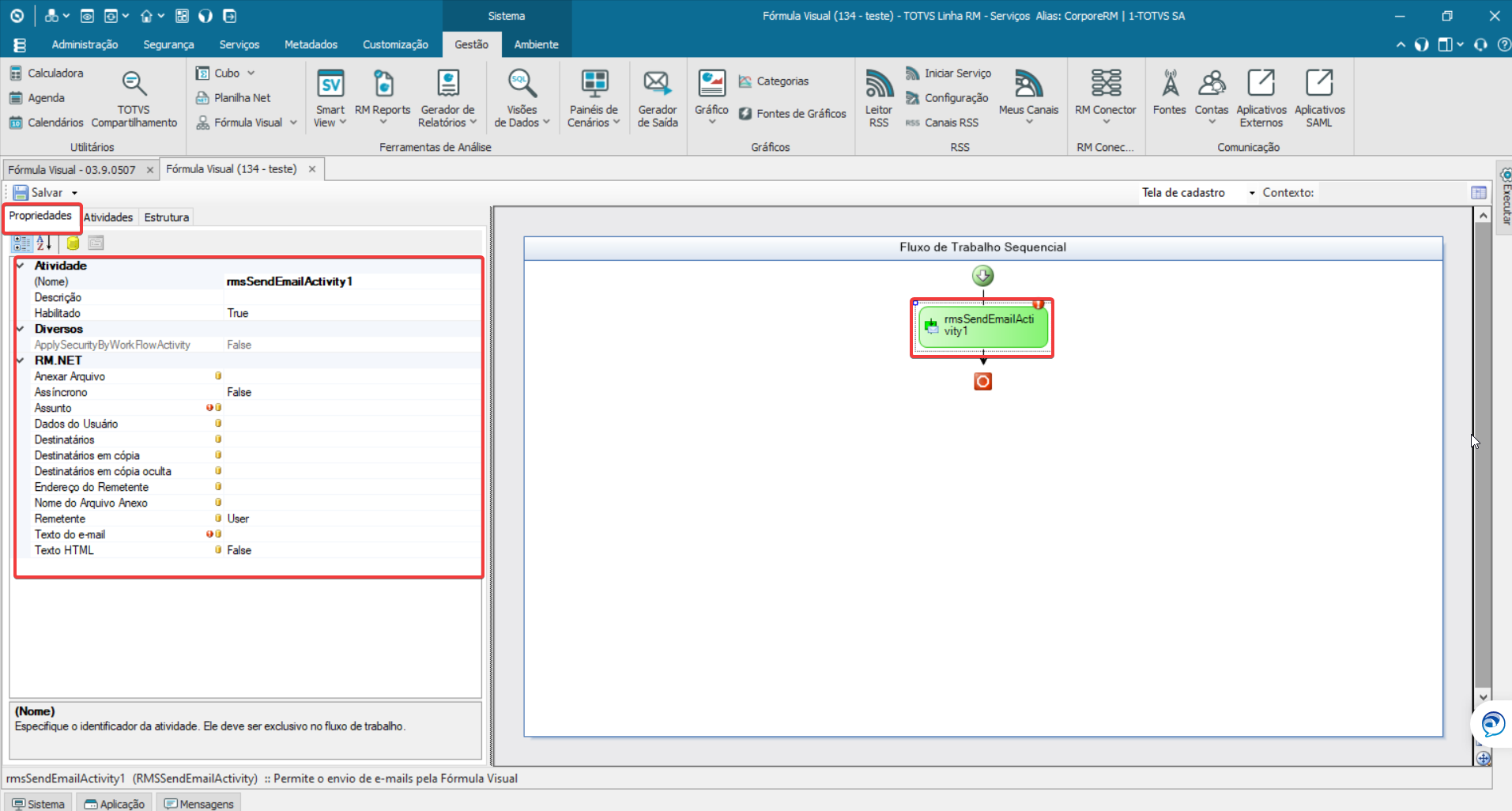Open chart Categorias
Viewport: 1512px width, 811px height.
(773, 81)
